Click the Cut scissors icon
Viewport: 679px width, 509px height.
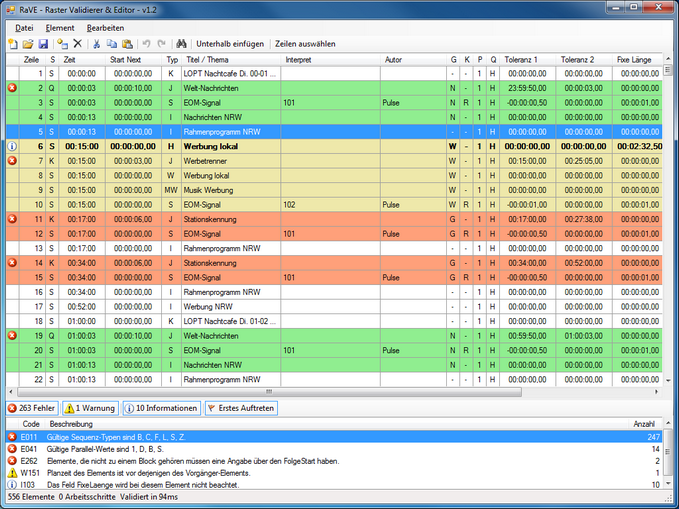click(97, 44)
